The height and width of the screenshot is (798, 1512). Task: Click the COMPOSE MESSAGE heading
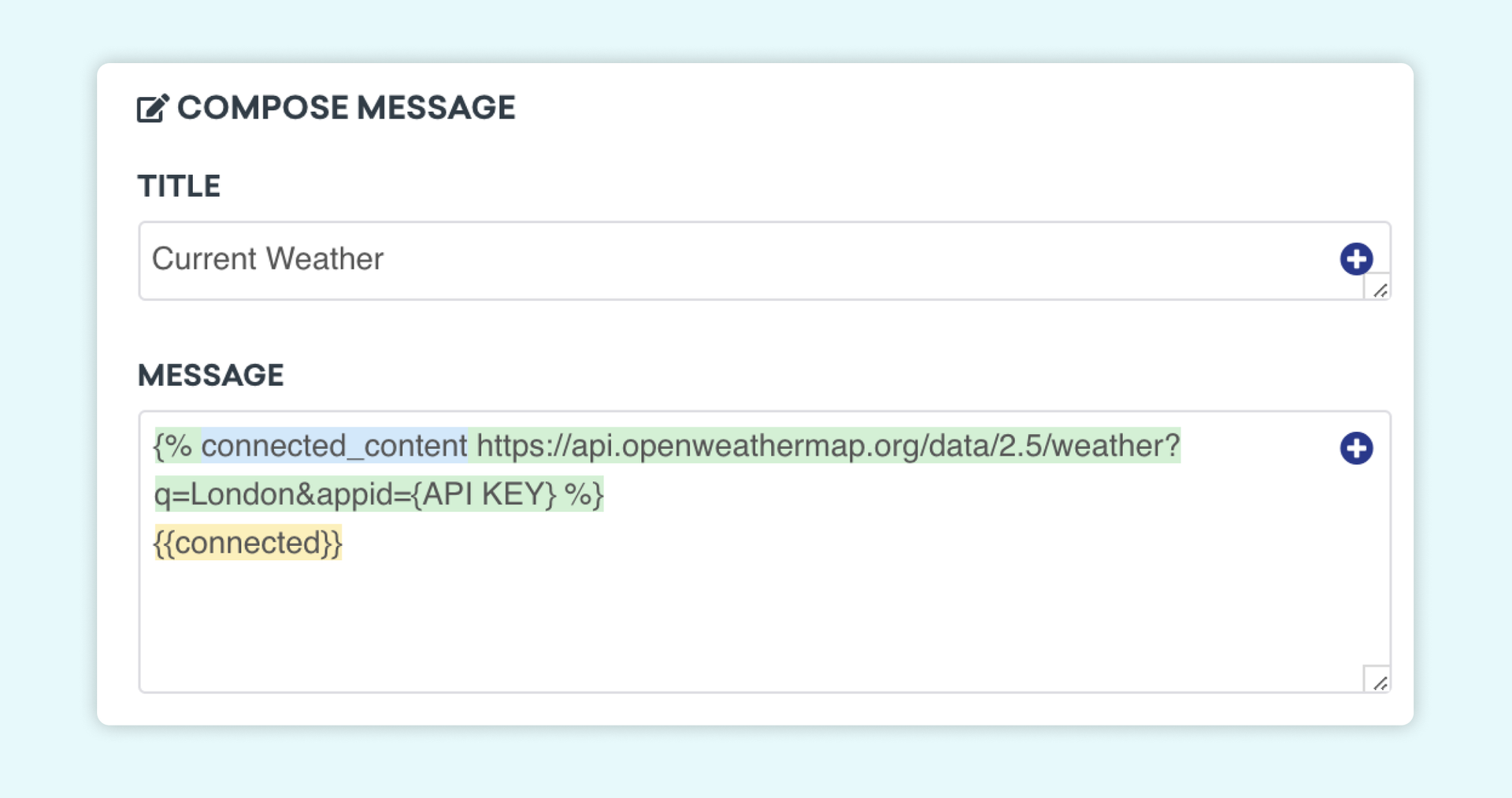(346, 108)
